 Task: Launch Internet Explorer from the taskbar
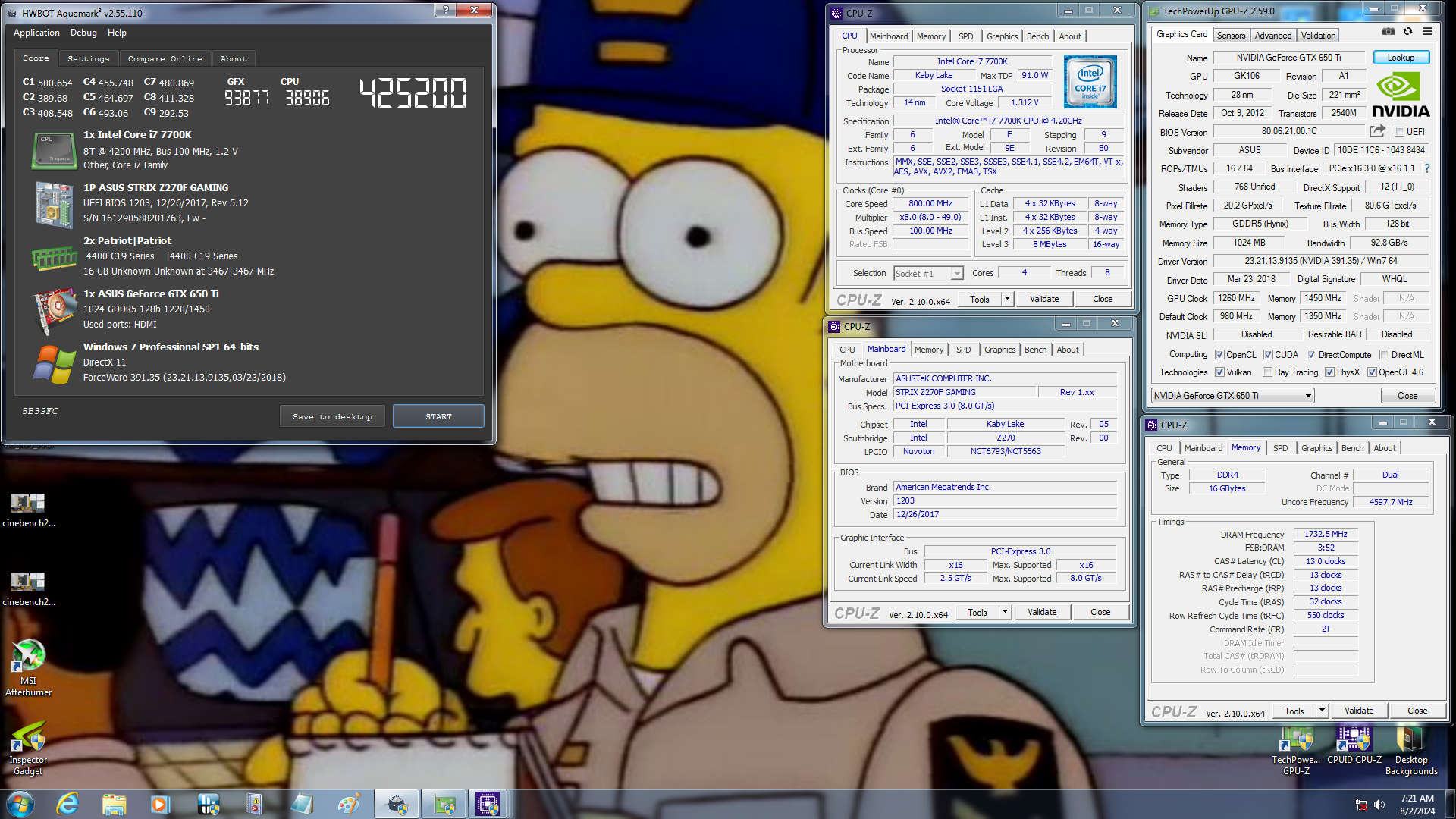[68, 804]
